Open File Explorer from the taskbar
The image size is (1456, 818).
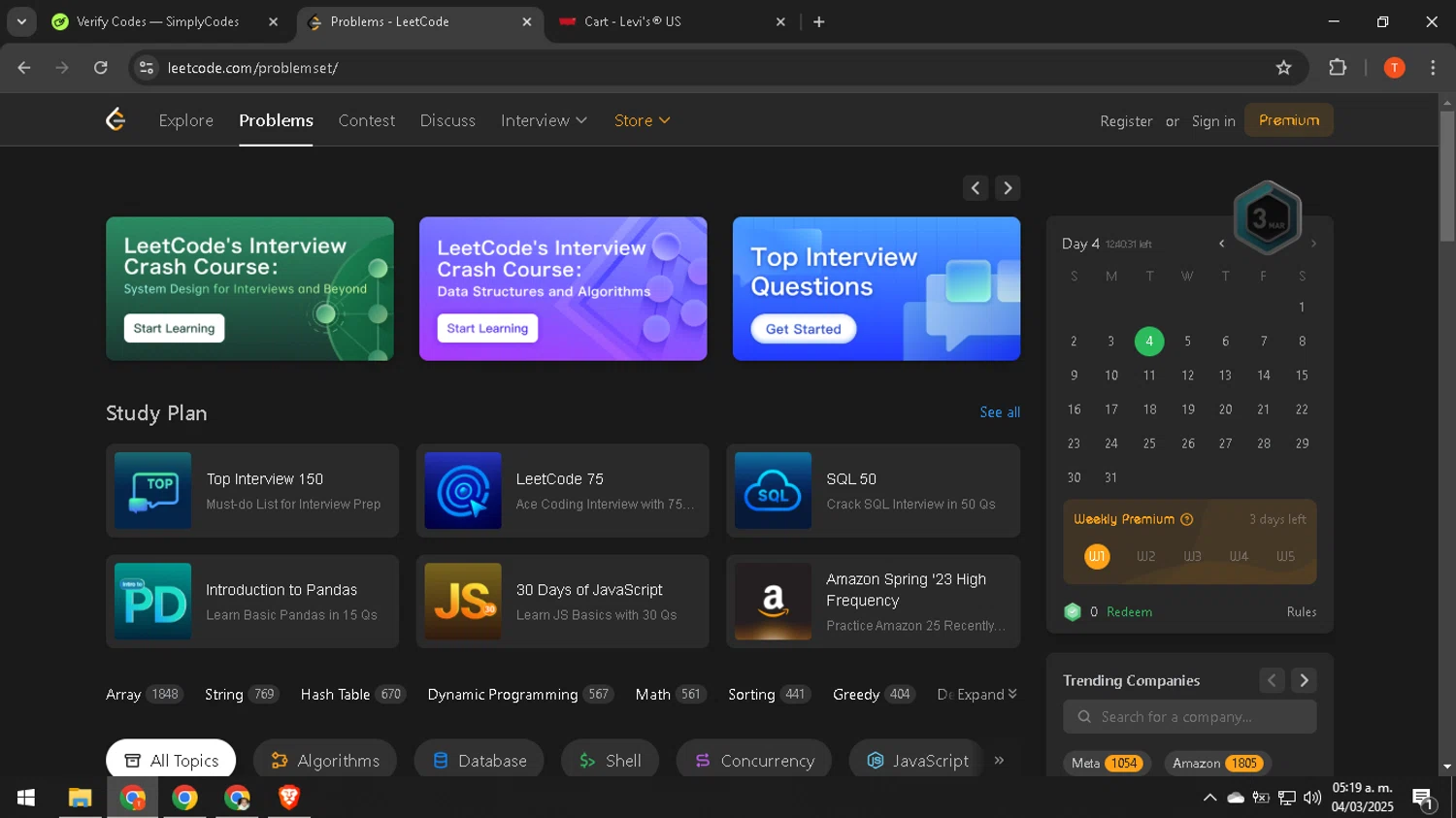(80, 798)
